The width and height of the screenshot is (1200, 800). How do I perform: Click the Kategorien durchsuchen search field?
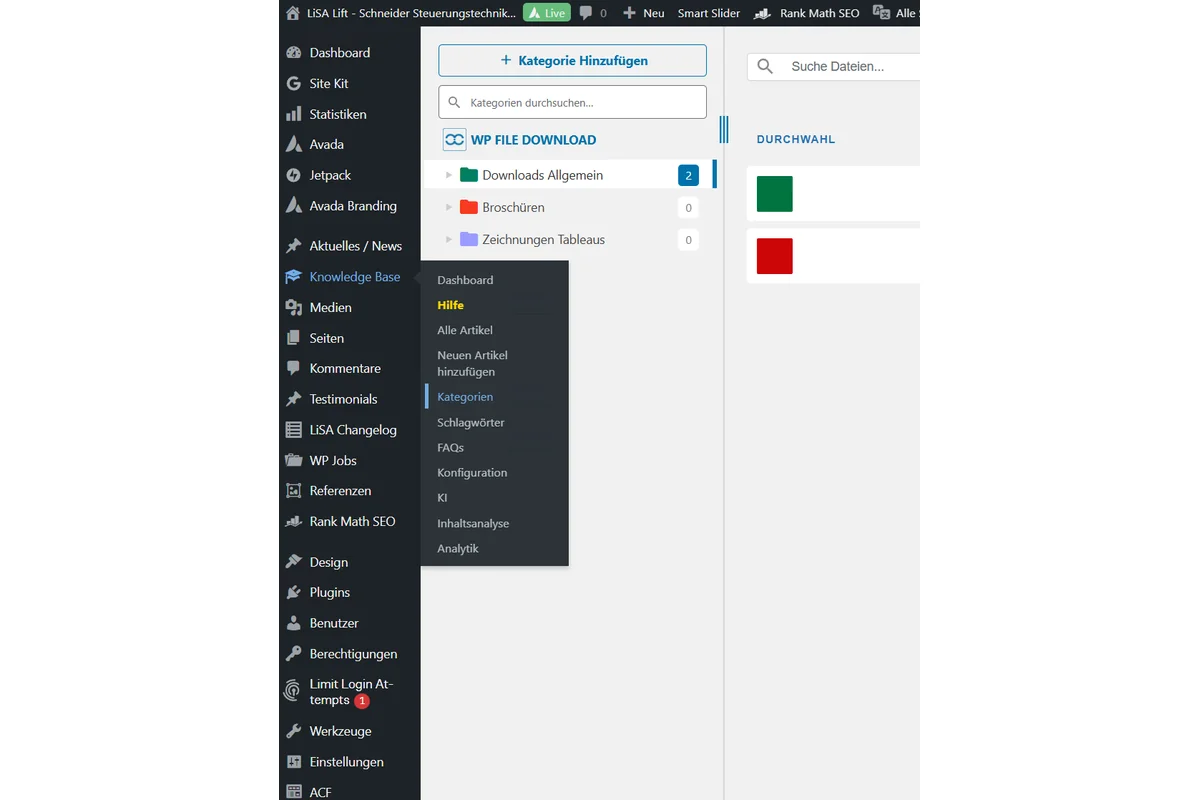[x=571, y=101]
